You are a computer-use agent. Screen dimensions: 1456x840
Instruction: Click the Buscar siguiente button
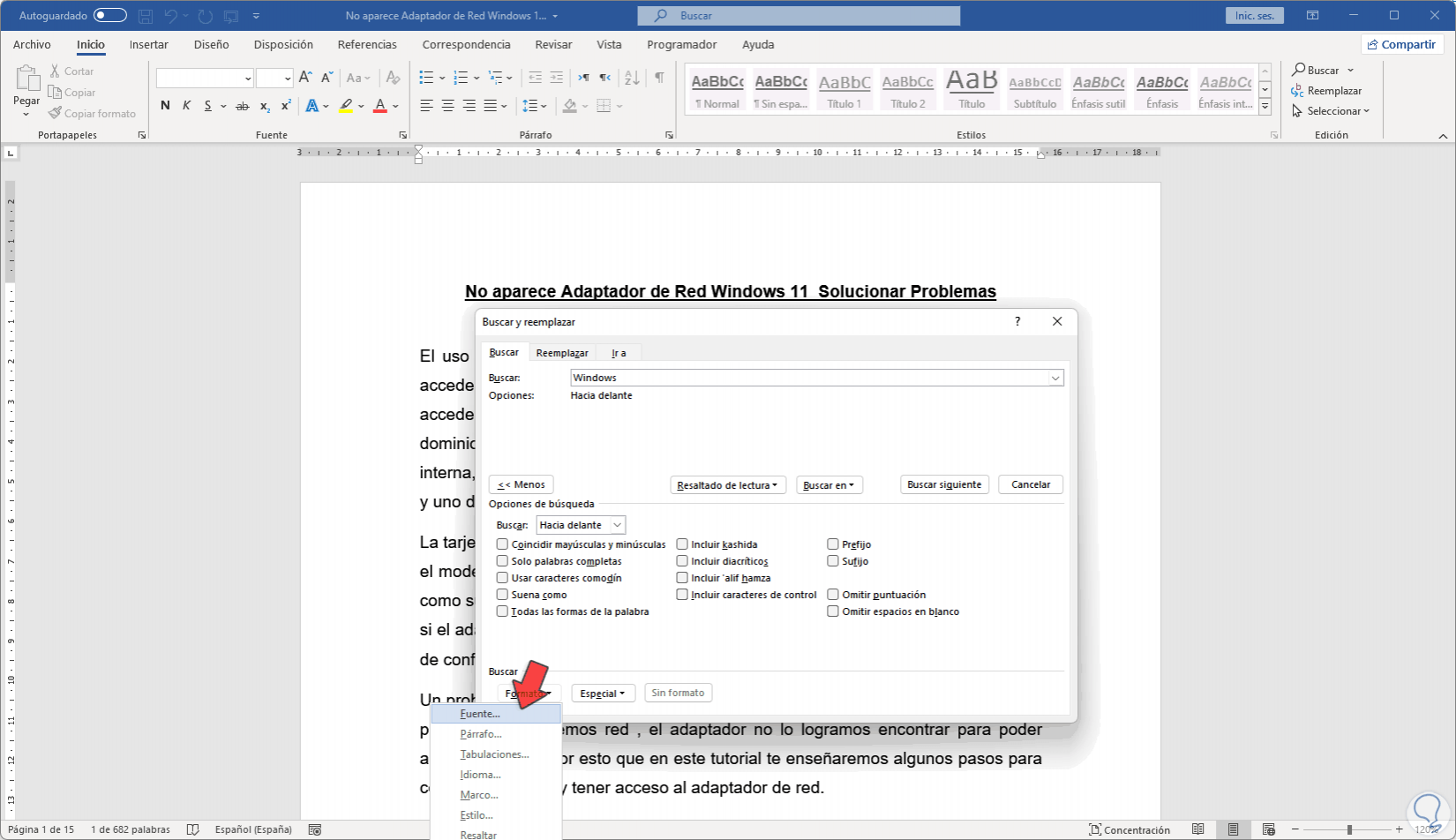point(944,484)
